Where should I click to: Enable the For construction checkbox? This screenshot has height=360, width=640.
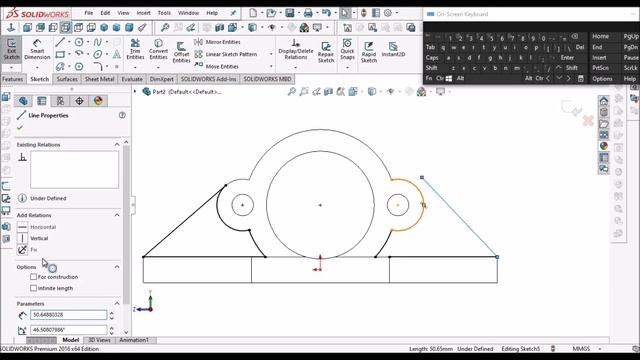[33, 277]
